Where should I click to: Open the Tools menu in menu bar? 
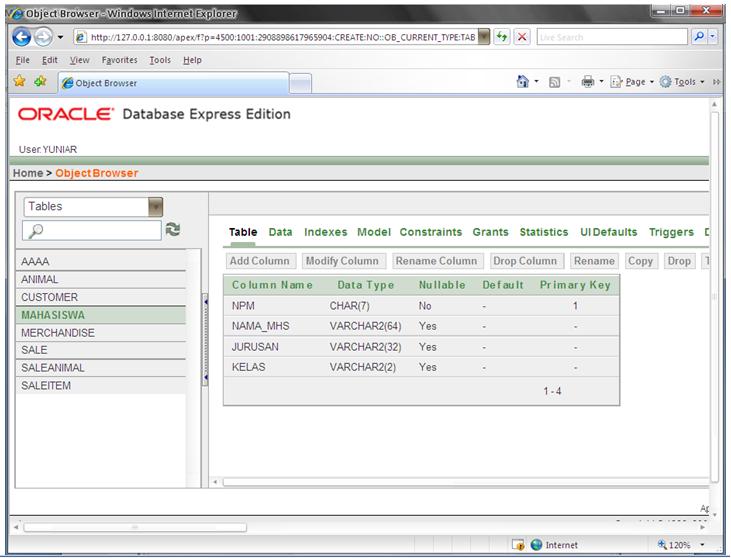160,60
